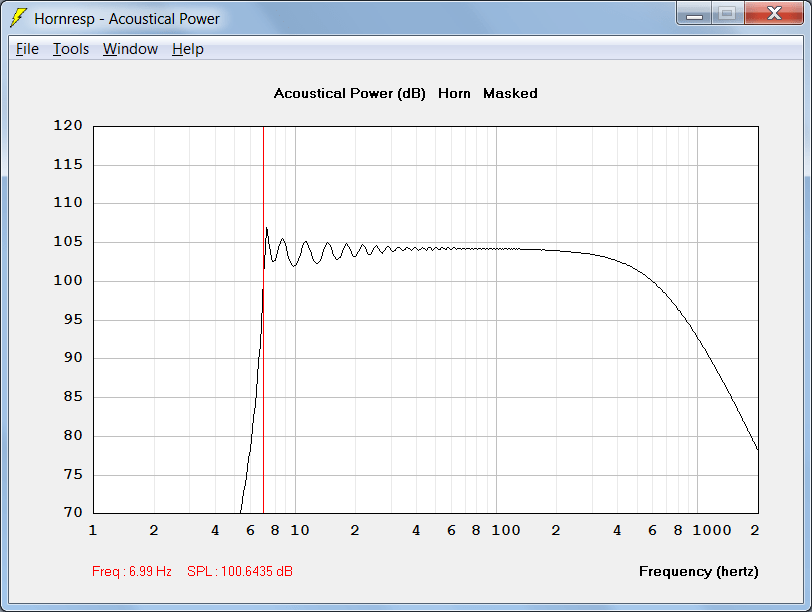Click the 'Frequency (hertz)' axis label

tap(699, 572)
